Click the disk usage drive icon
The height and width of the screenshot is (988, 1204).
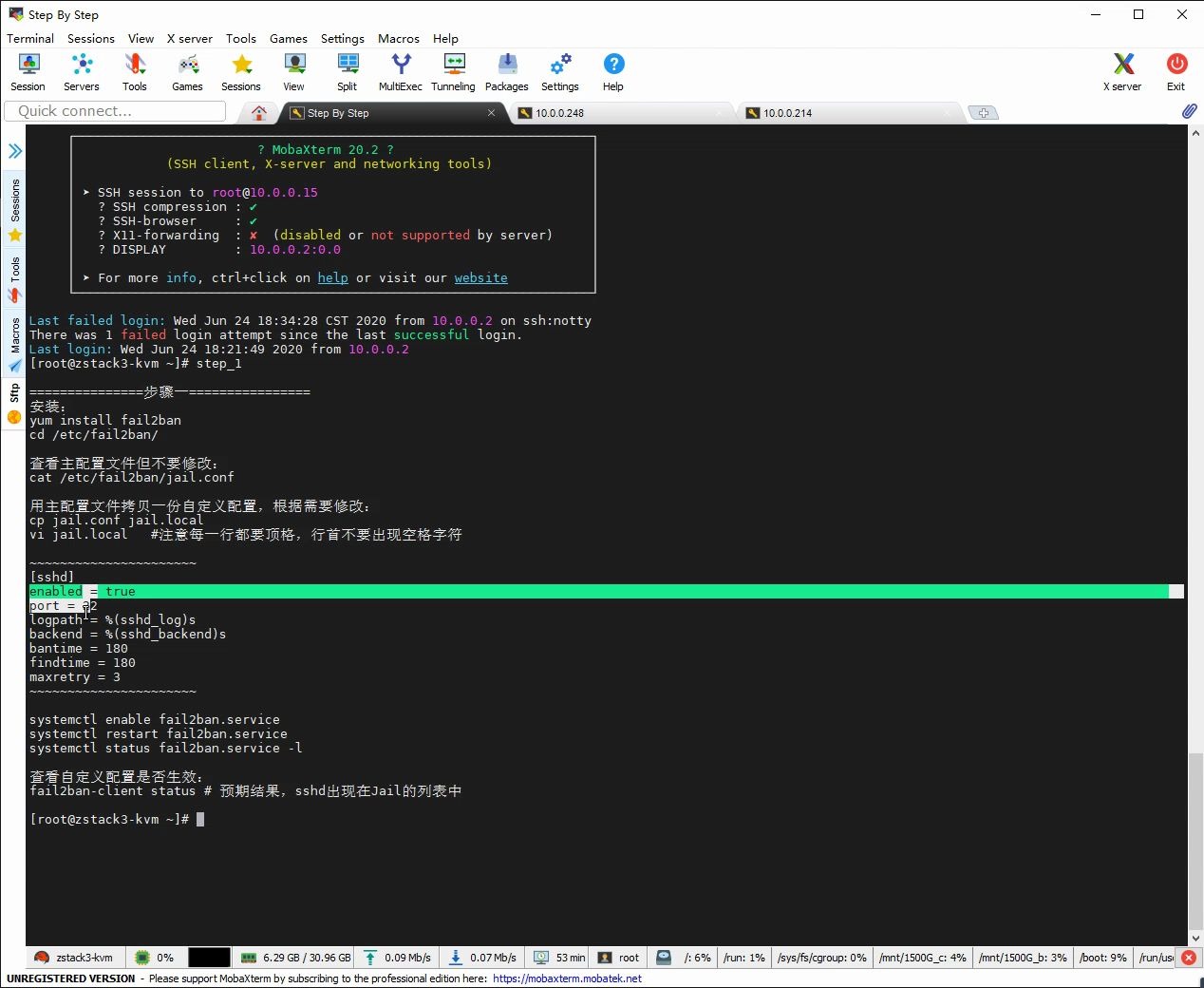664,958
